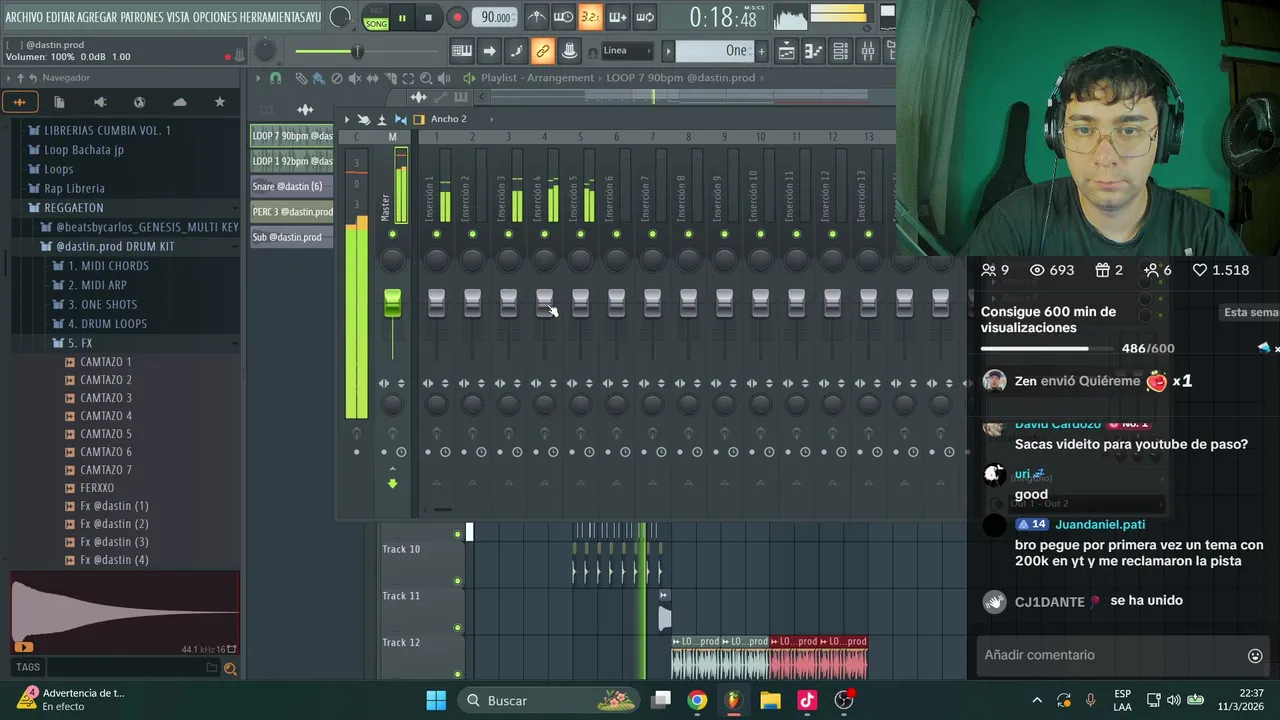Screen dimensions: 1280x720
Task: Click the Inserción 4 volume fader
Action: coord(544,304)
